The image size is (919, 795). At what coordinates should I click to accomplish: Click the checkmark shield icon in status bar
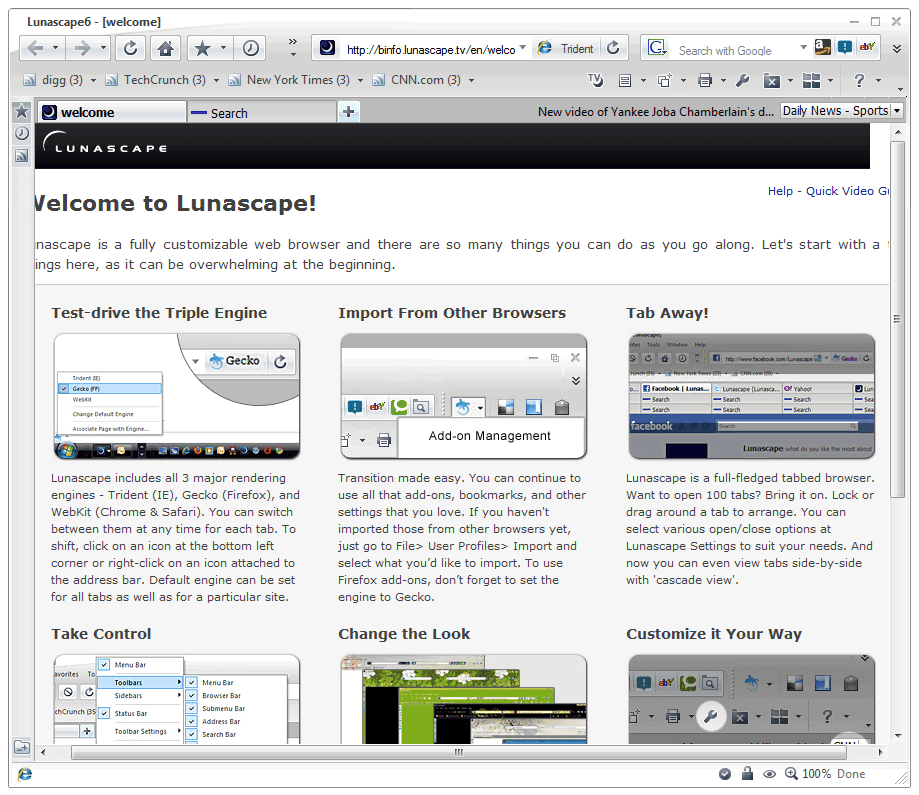[x=725, y=774]
